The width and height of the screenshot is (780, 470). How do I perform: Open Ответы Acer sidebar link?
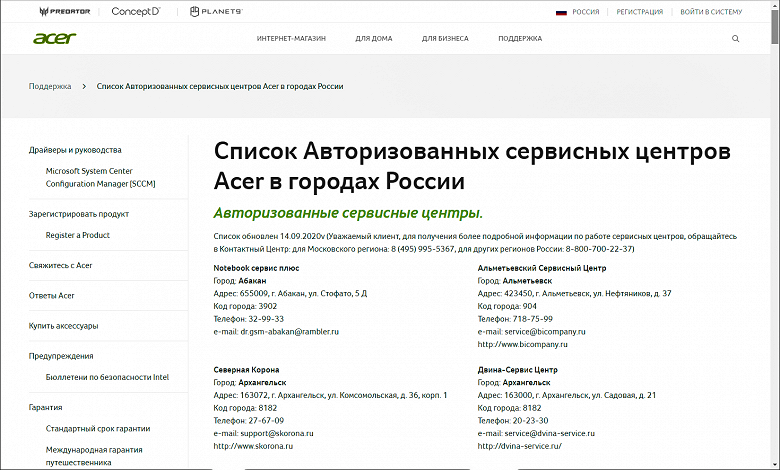[51, 296]
